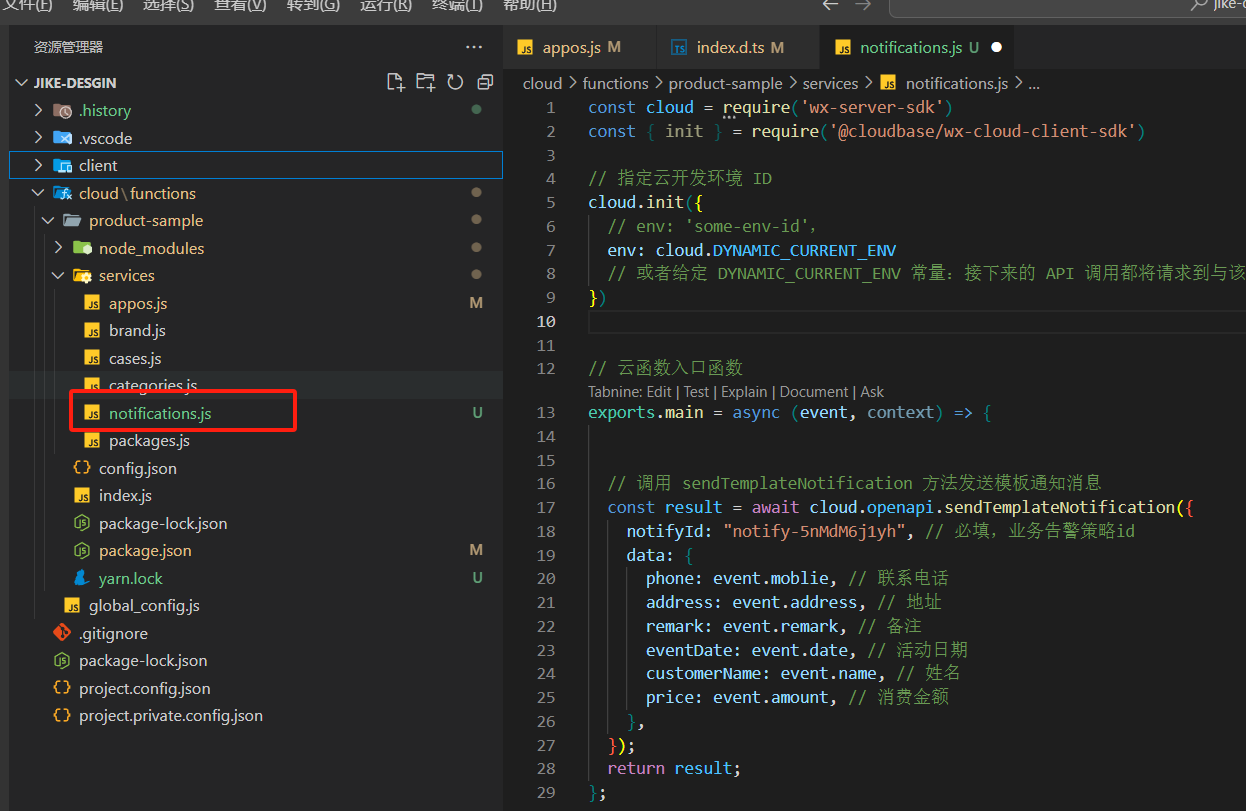Expand the node_modules folder
1246x811 pixels.
(x=150, y=248)
